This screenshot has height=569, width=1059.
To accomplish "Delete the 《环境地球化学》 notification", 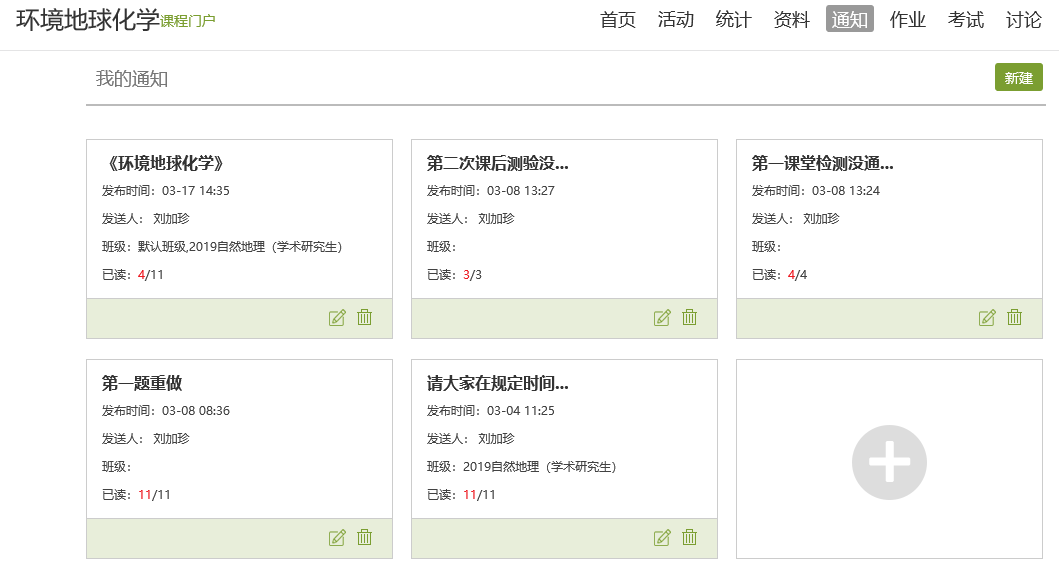I will [x=365, y=318].
